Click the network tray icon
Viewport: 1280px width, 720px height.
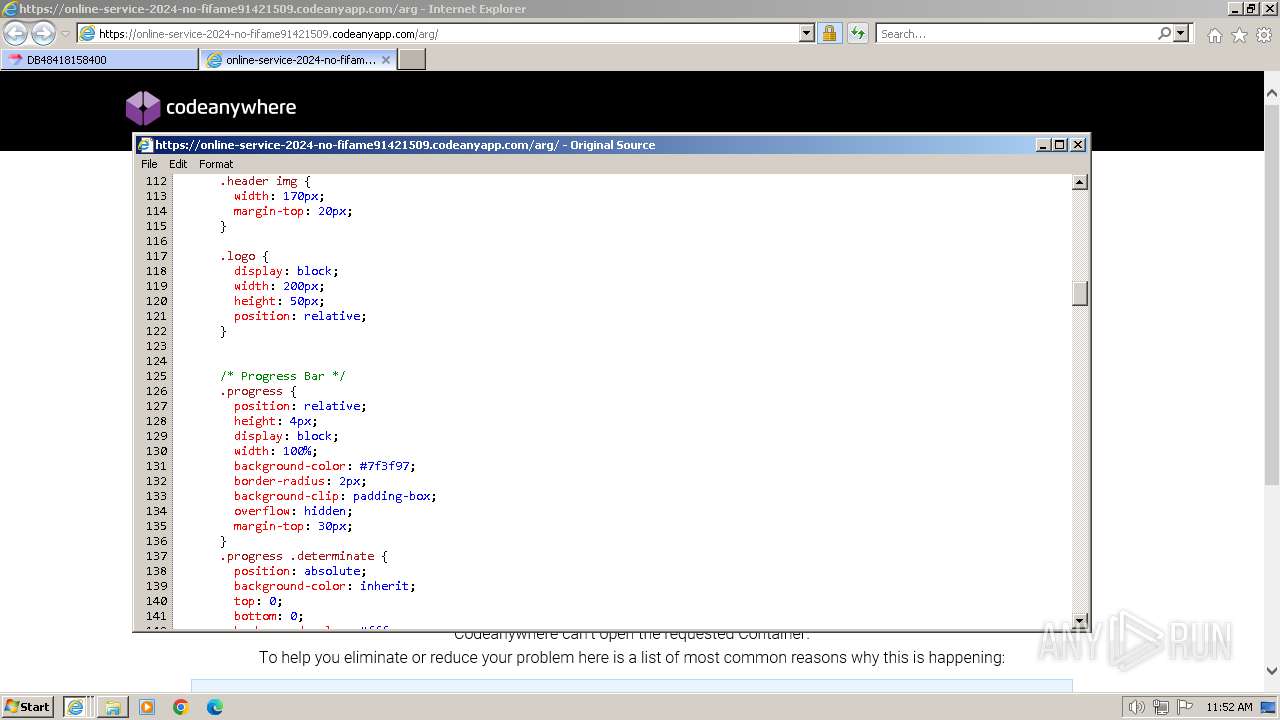click(x=1161, y=707)
